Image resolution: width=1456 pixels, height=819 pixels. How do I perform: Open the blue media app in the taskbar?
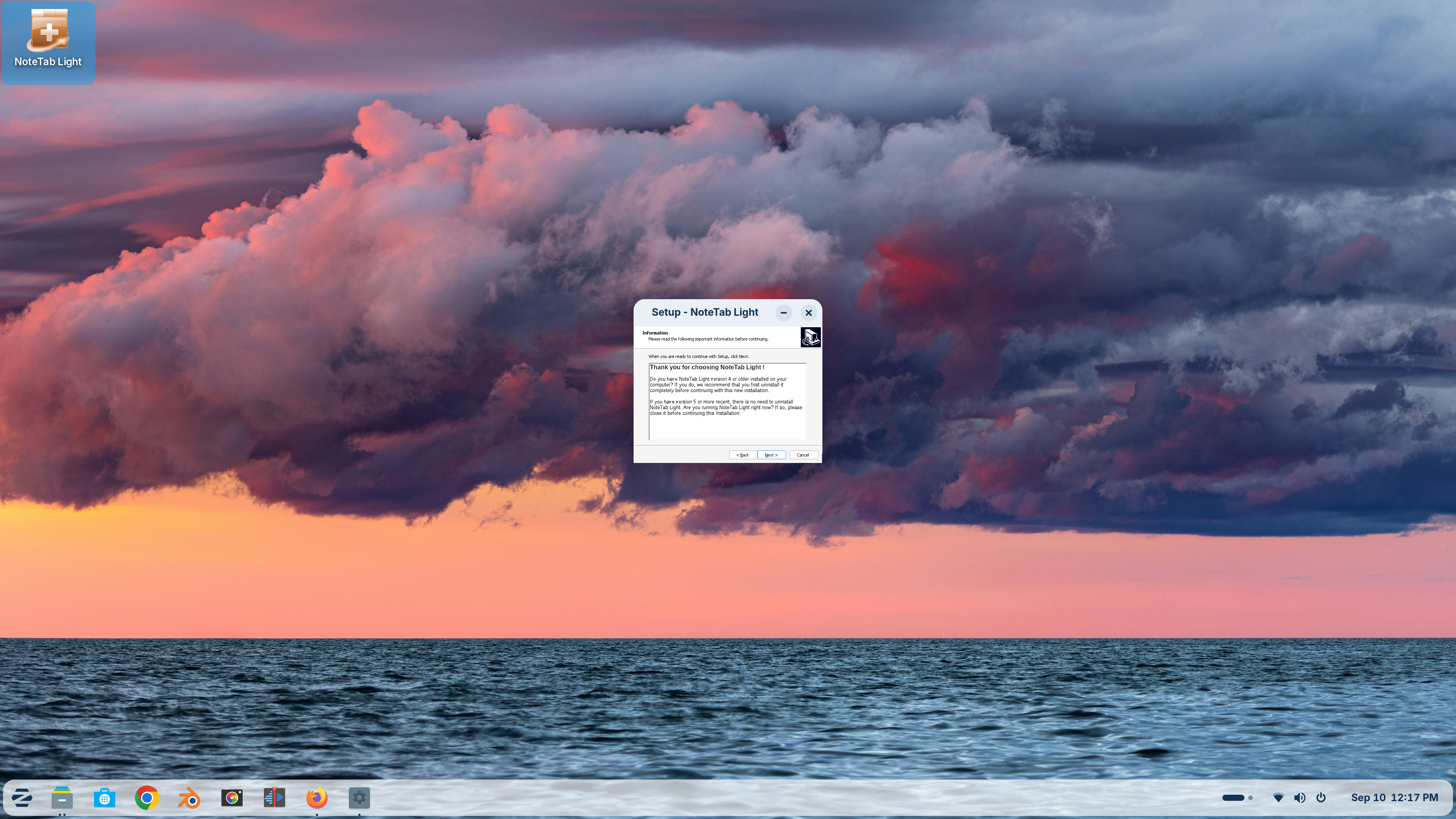tap(274, 798)
